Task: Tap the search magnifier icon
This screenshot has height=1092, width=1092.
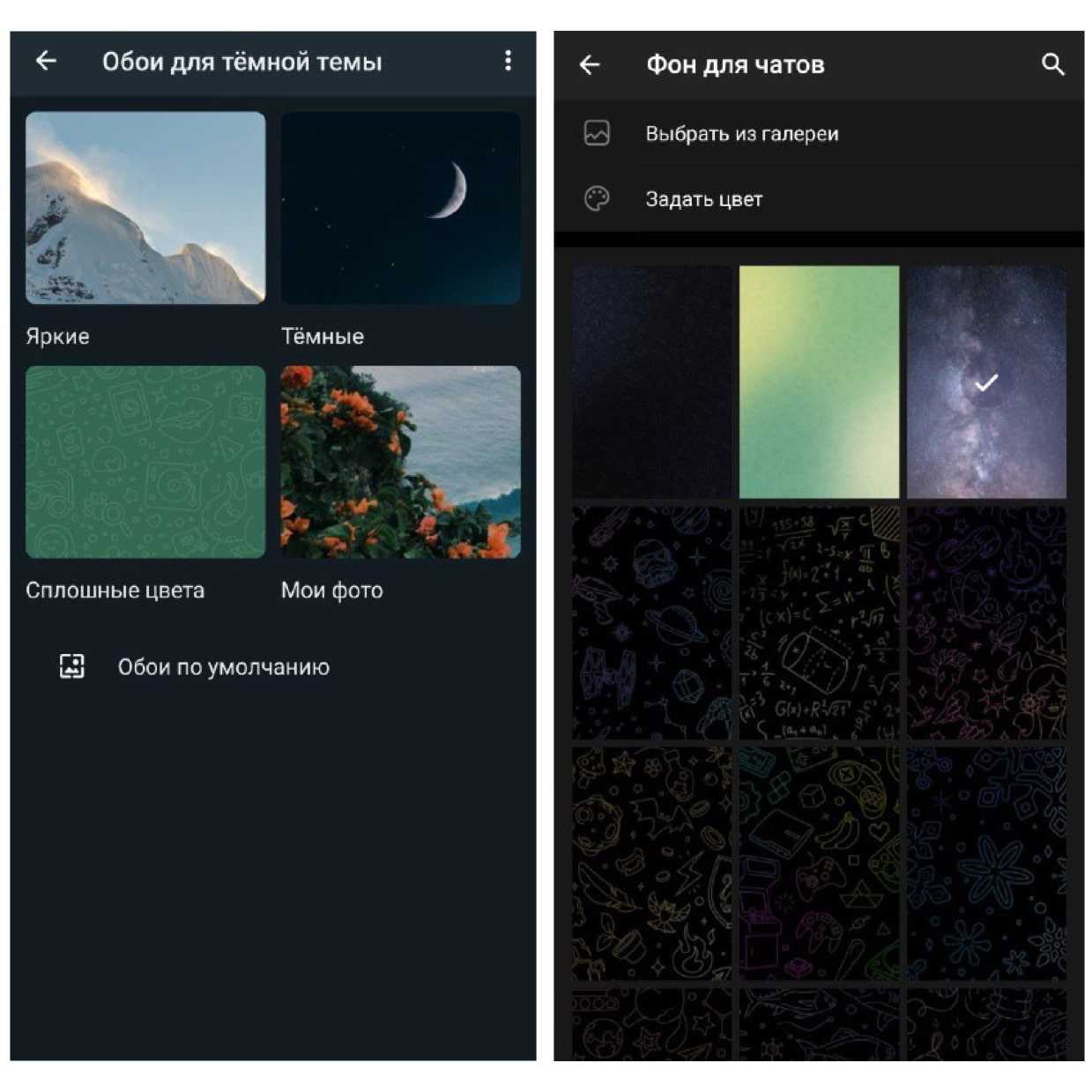Action: pyautogui.click(x=1052, y=64)
